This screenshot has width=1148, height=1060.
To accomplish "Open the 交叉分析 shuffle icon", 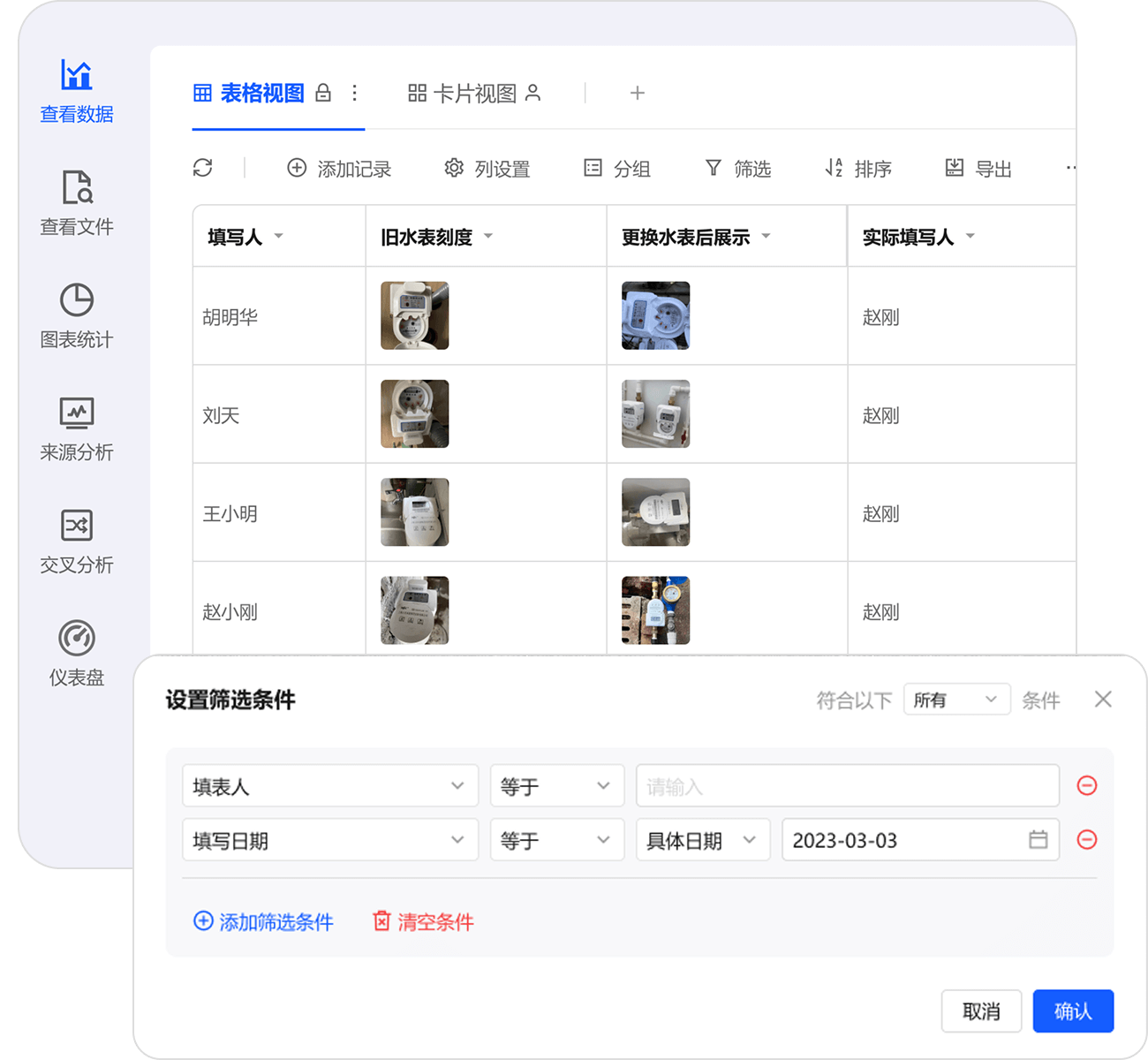I will 77,526.
